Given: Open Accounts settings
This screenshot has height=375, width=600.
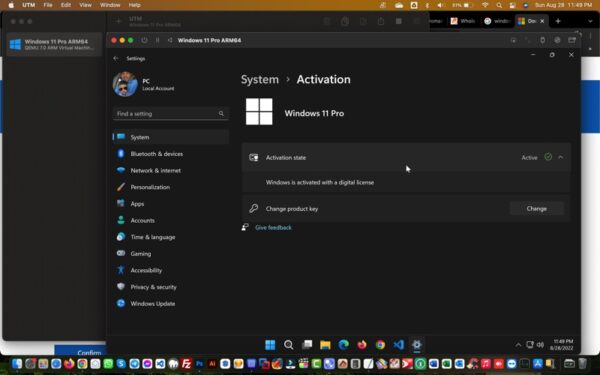Looking at the screenshot, I should [171, 220].
